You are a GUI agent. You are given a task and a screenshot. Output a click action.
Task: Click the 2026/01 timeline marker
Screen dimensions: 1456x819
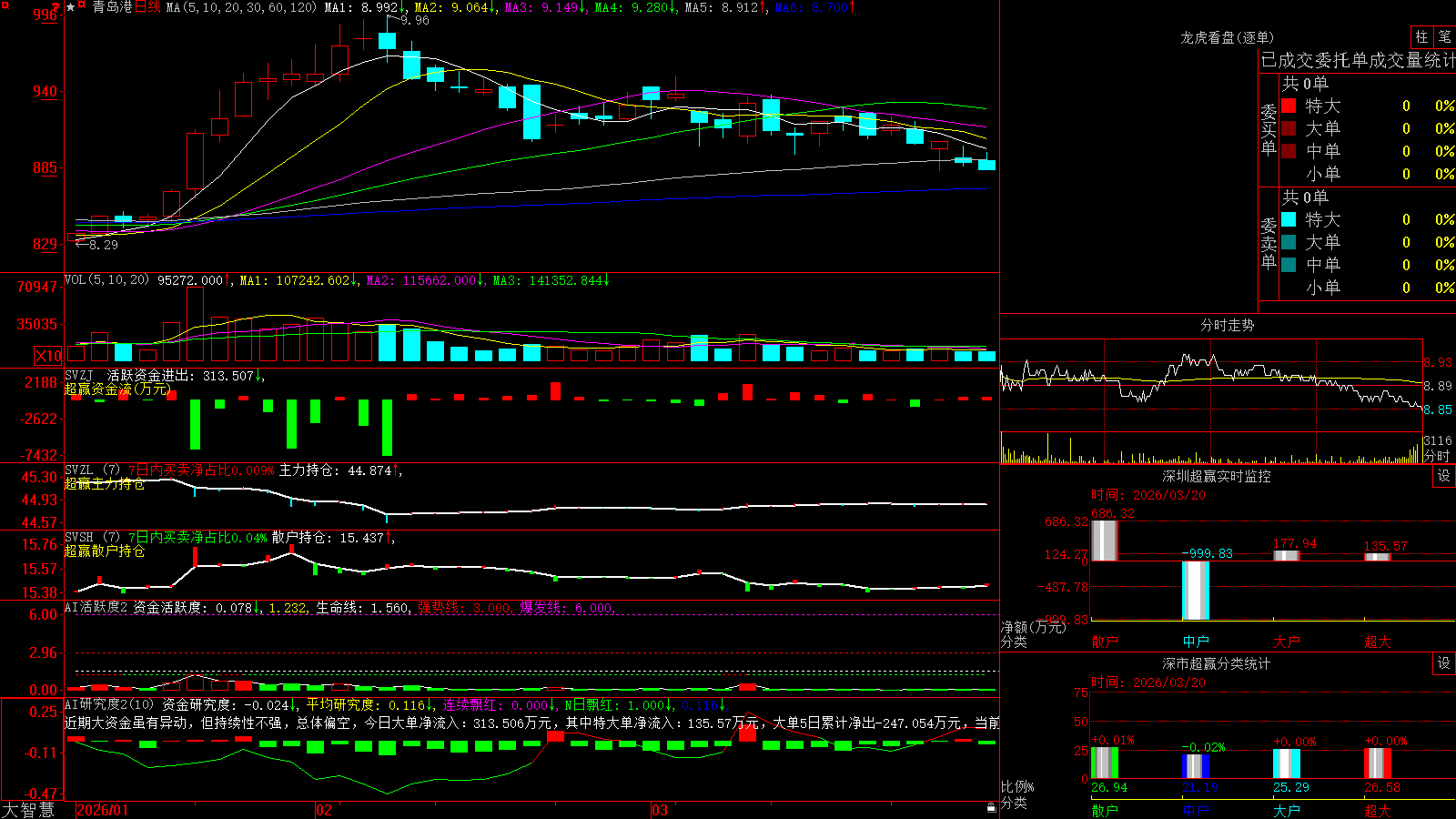(102, 810)
